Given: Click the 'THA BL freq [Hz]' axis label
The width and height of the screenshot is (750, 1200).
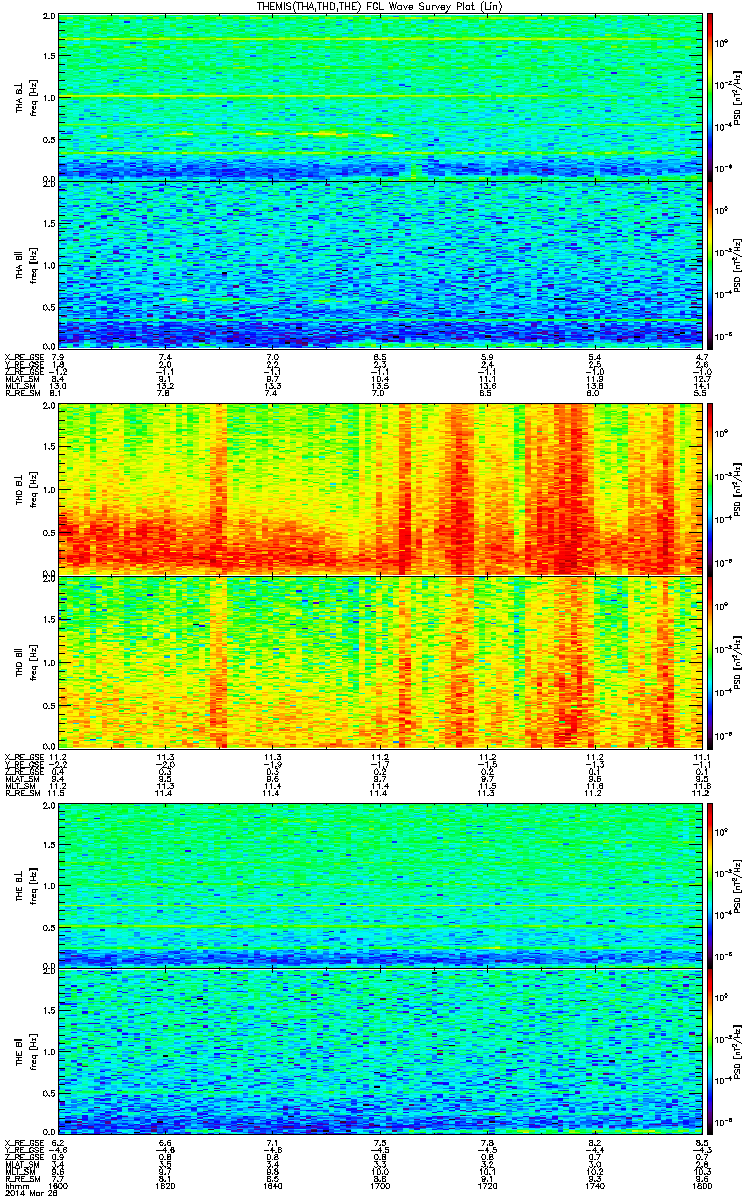Looking at the screenshot, I should tap(24, 96).
